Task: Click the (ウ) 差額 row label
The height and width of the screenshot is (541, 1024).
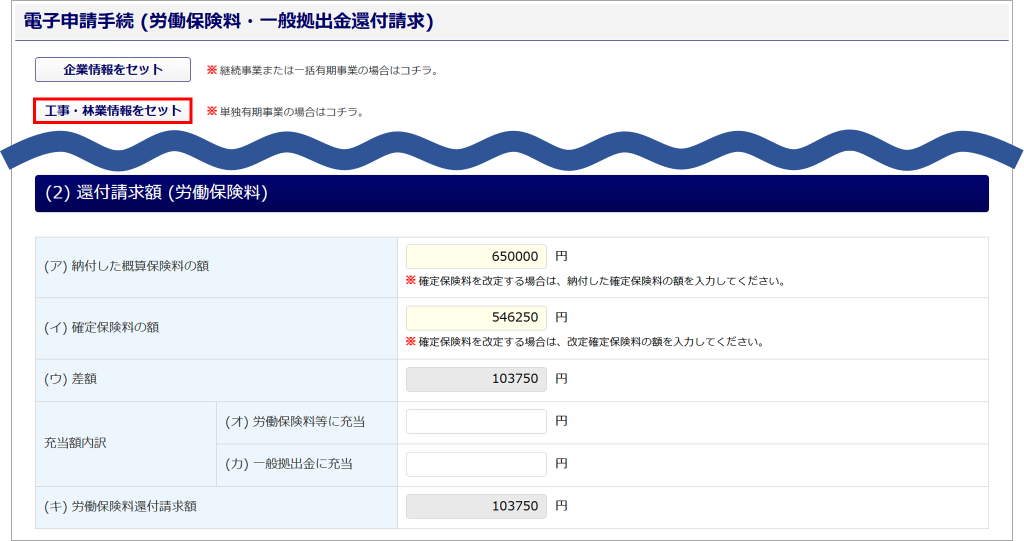Action: (x=71, y=380)
